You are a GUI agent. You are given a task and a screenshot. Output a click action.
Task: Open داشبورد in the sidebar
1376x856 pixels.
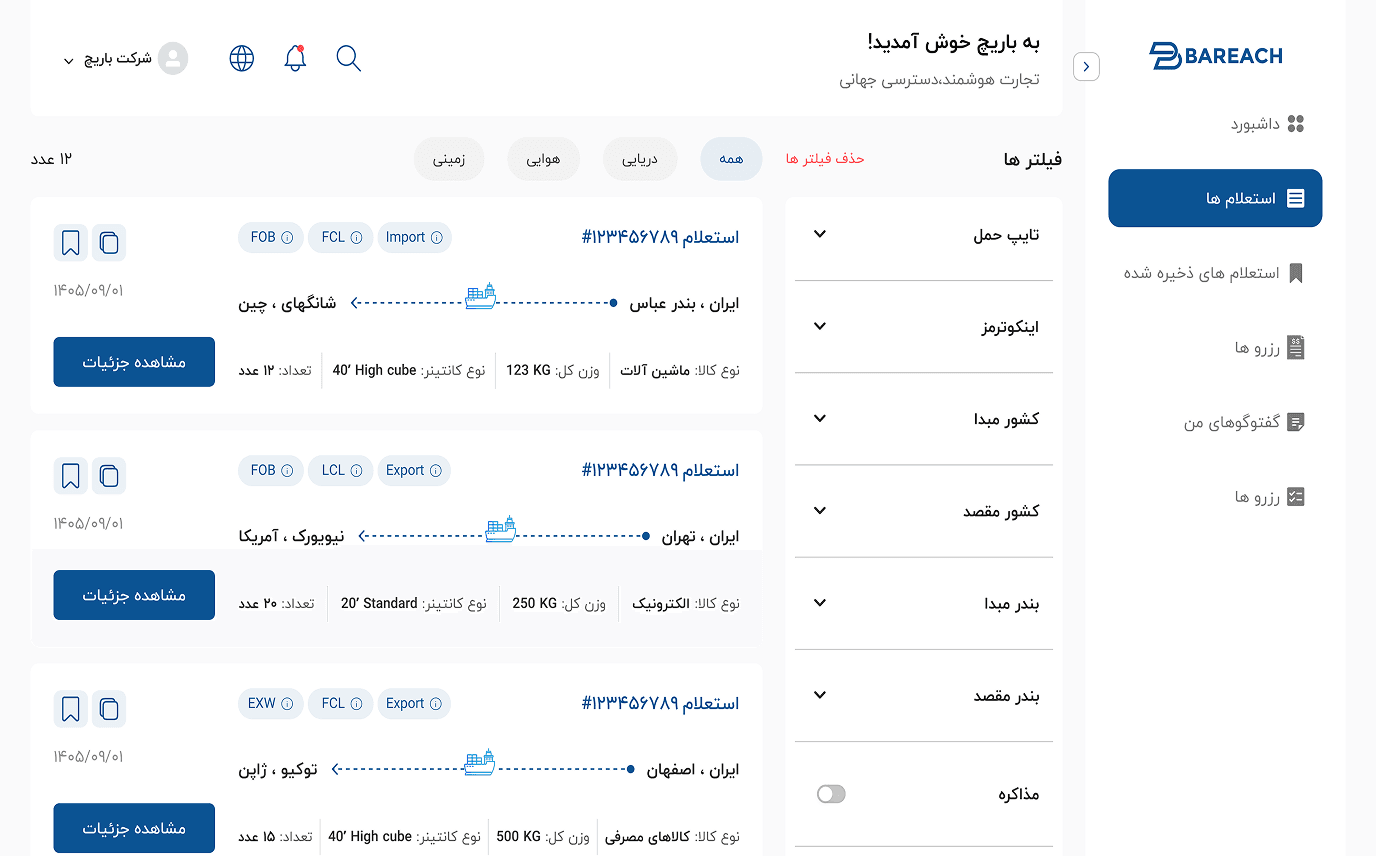coord(1268,124)
